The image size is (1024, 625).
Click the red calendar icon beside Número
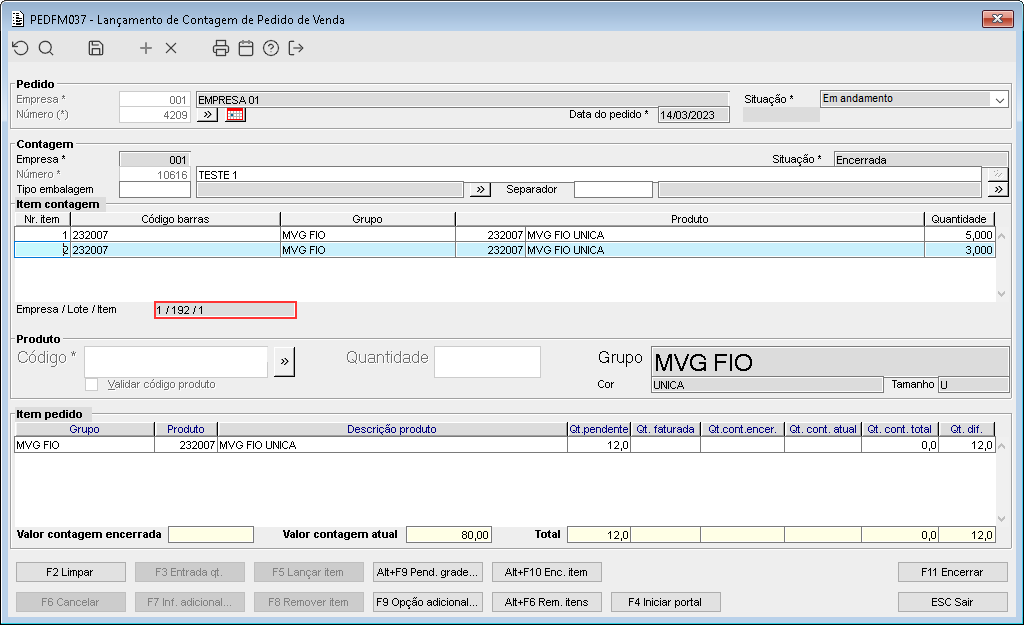[x=235, y=115]
